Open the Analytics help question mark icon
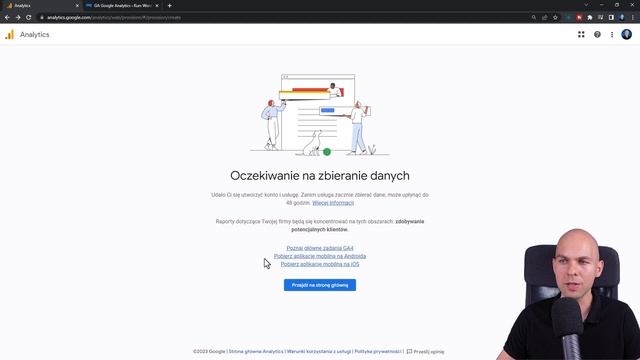640x360 pixels. click(x=597, y=35)
